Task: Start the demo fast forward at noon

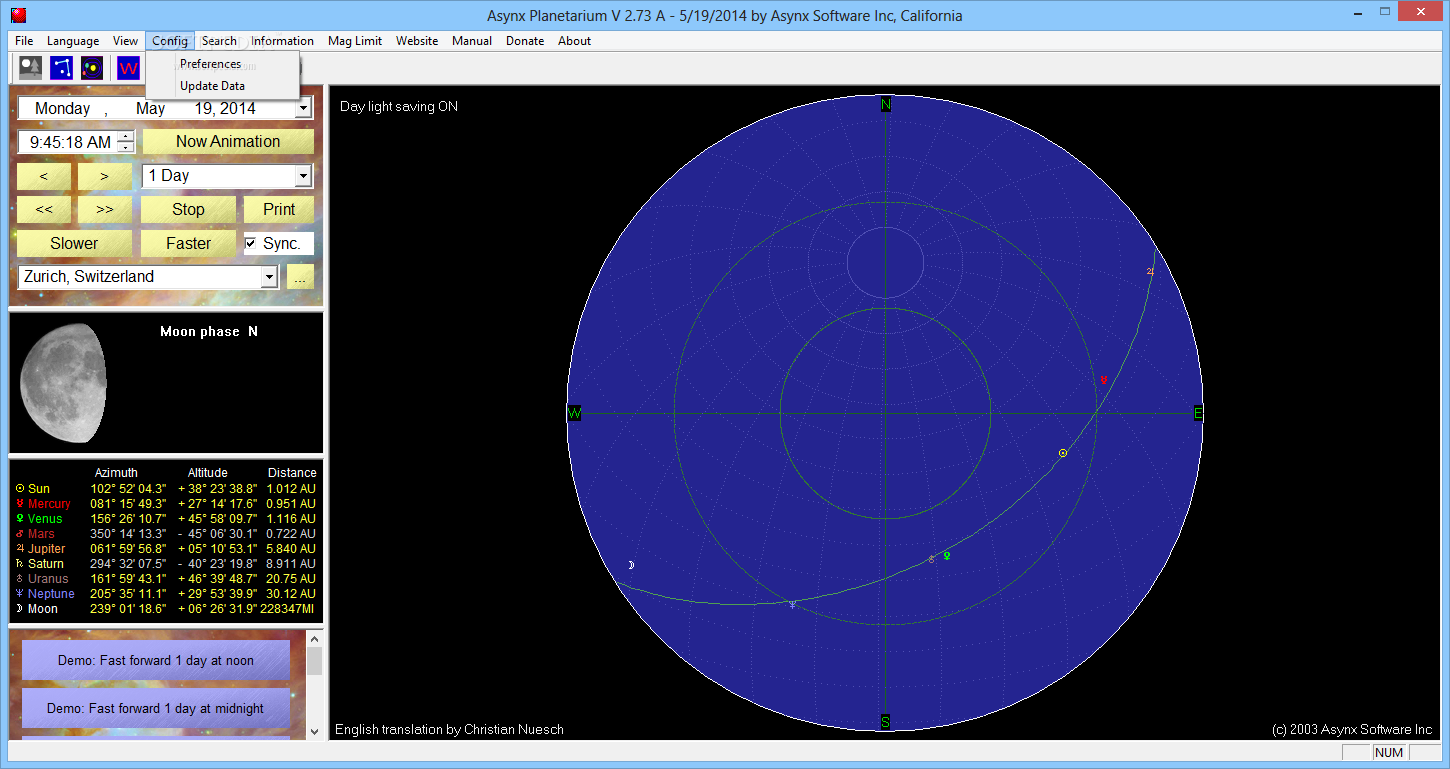Action: (156, 661)
